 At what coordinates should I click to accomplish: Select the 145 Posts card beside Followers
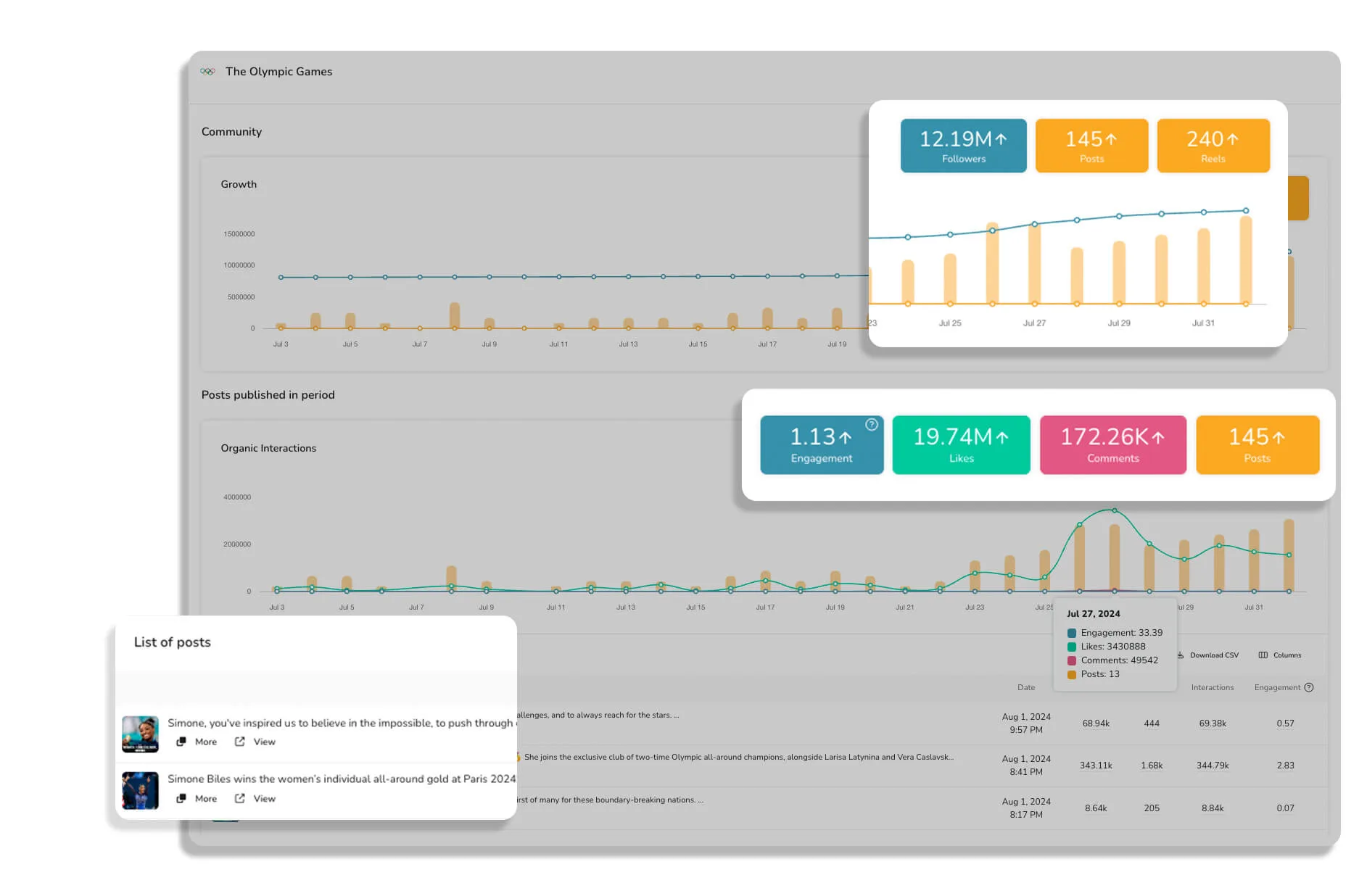1091,146
